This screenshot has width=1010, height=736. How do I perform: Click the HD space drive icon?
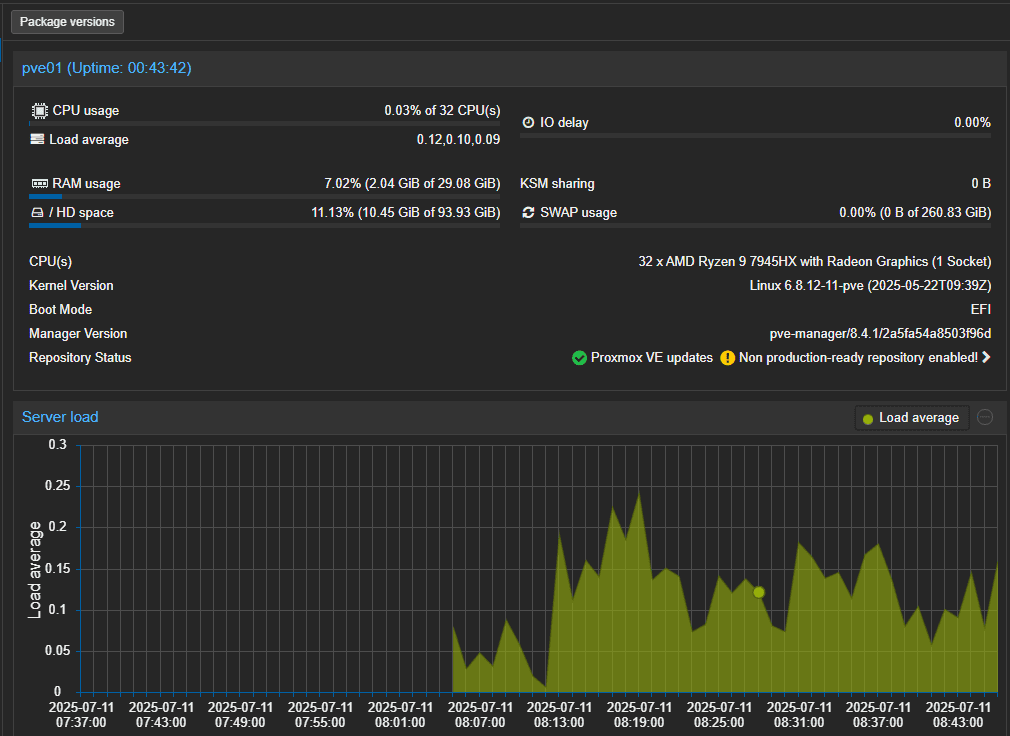(x=37, y=213)
